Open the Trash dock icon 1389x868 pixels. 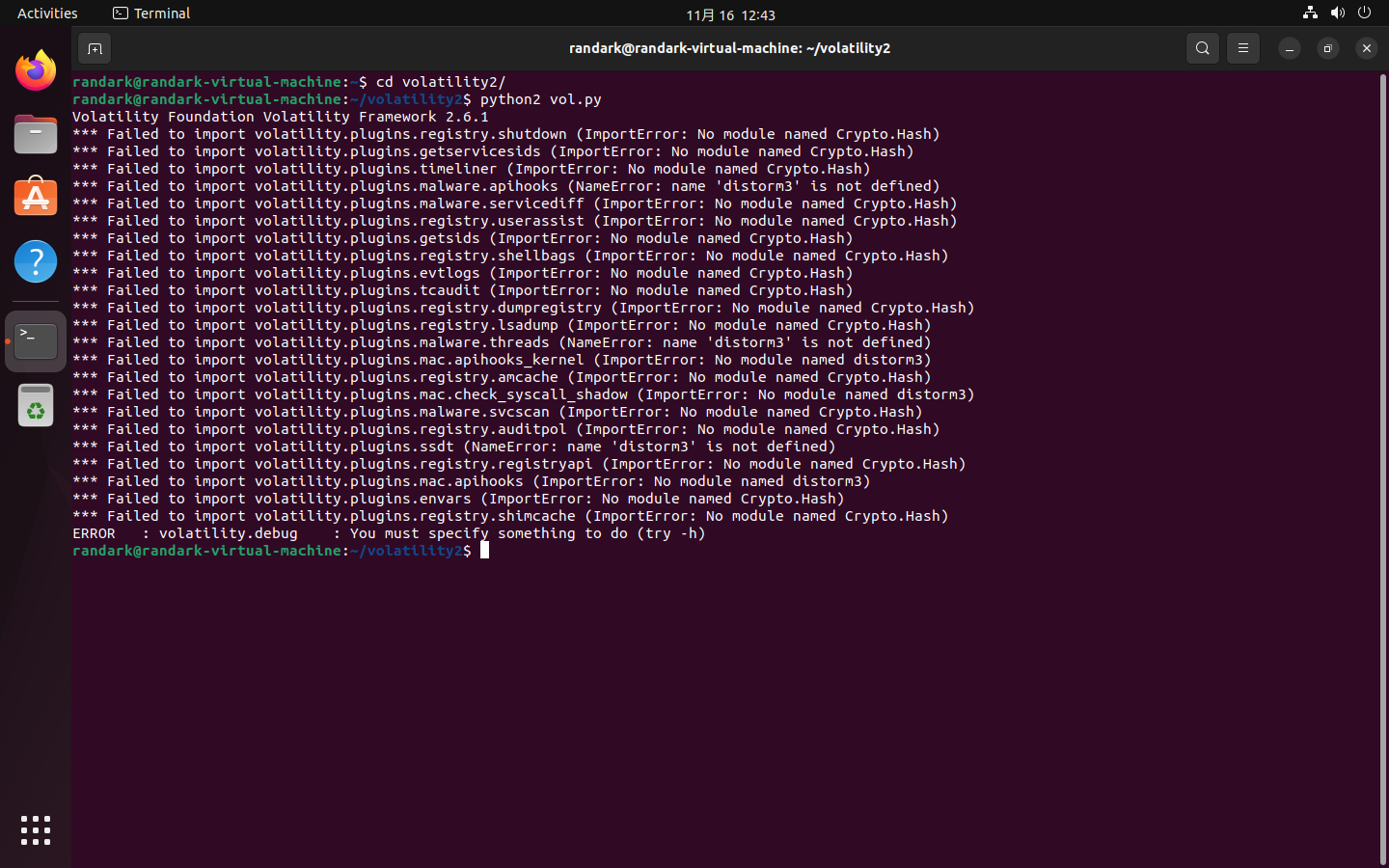click(36, 405)
